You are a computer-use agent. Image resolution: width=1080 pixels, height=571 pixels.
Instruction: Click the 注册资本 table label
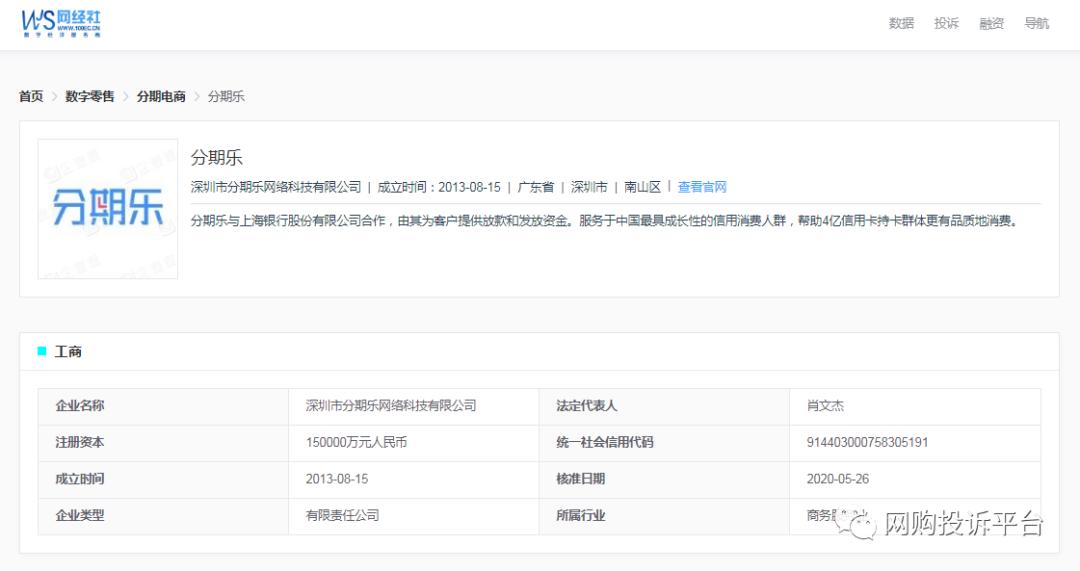coord(80,442)
